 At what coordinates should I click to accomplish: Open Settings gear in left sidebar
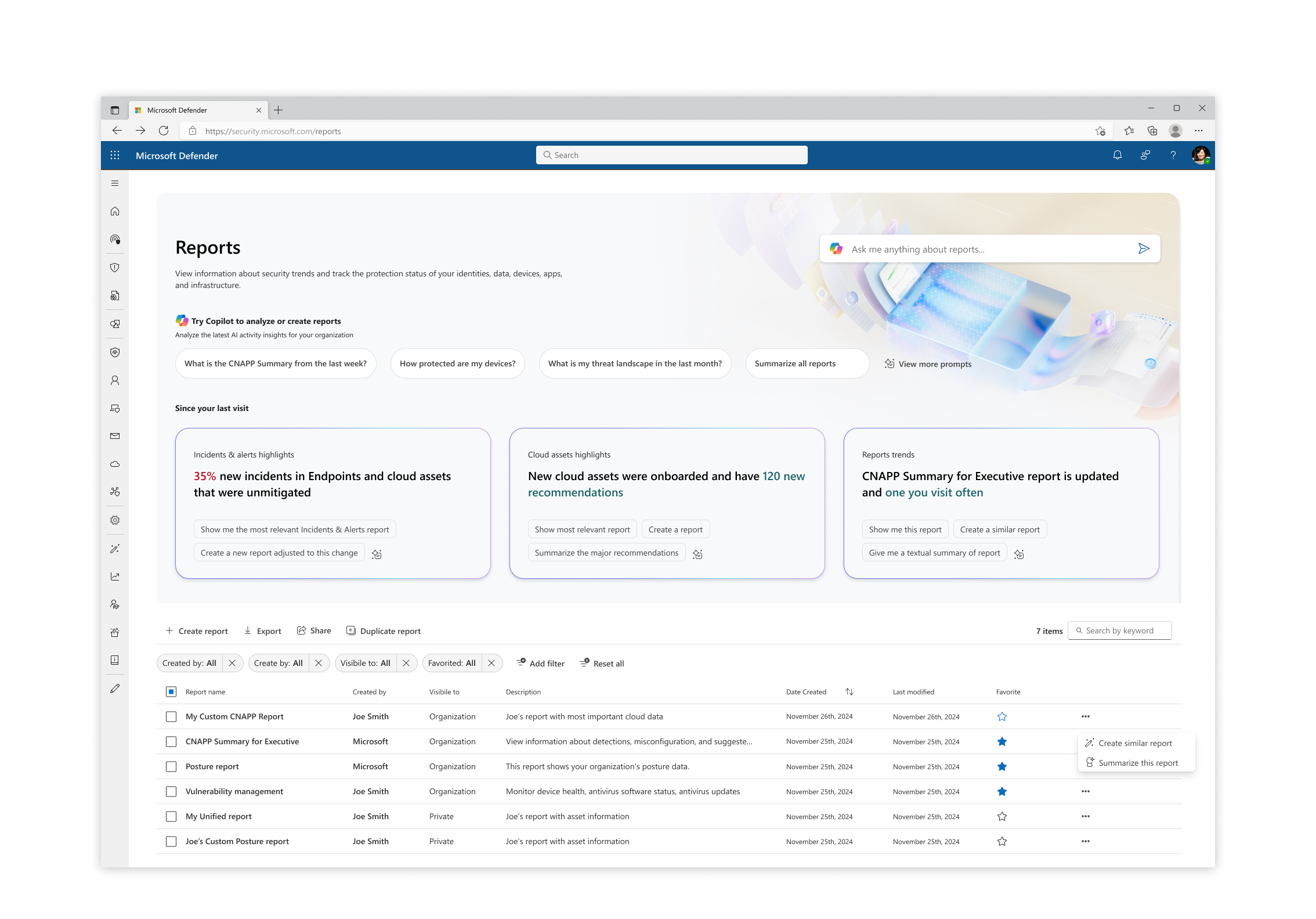[115, 520]
